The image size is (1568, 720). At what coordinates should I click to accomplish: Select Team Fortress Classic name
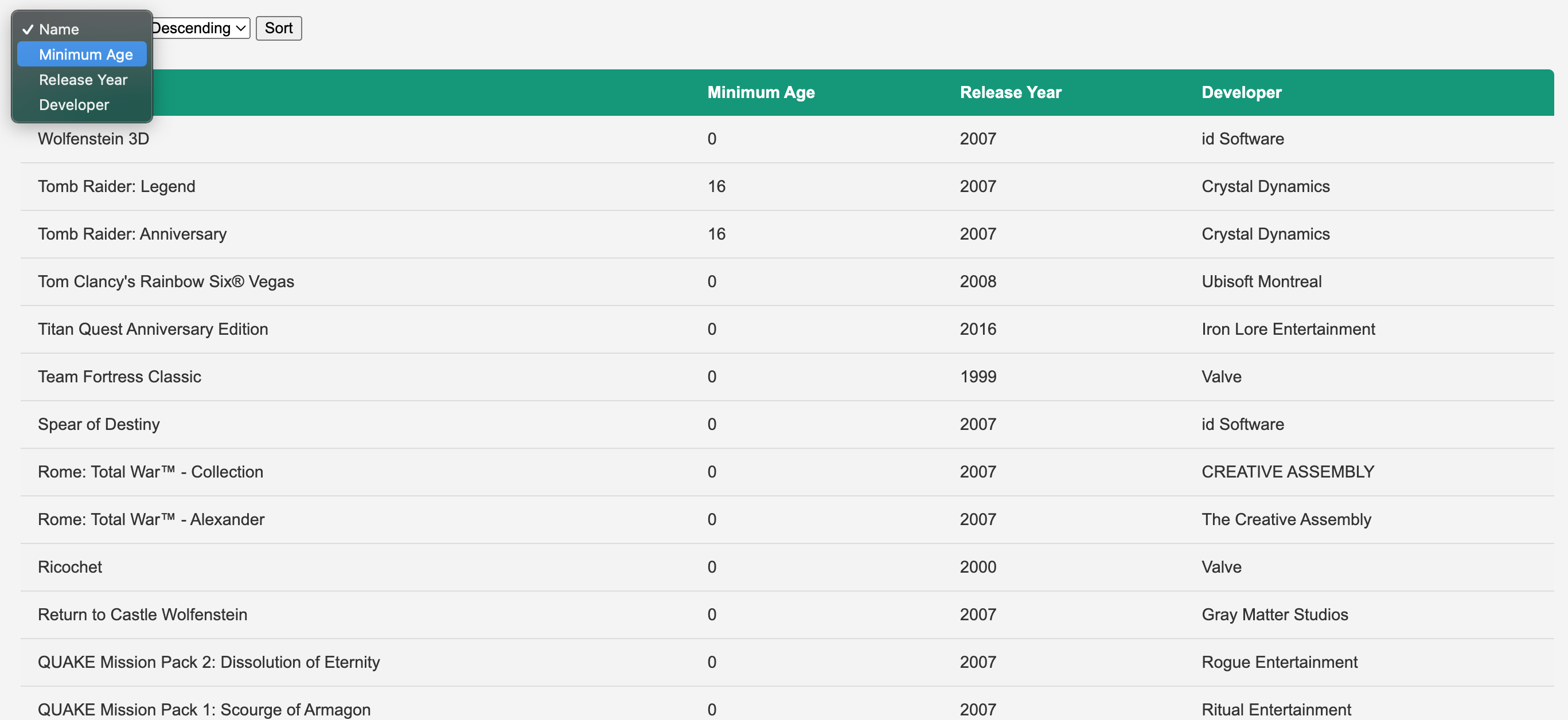click(x=119, y=377)
